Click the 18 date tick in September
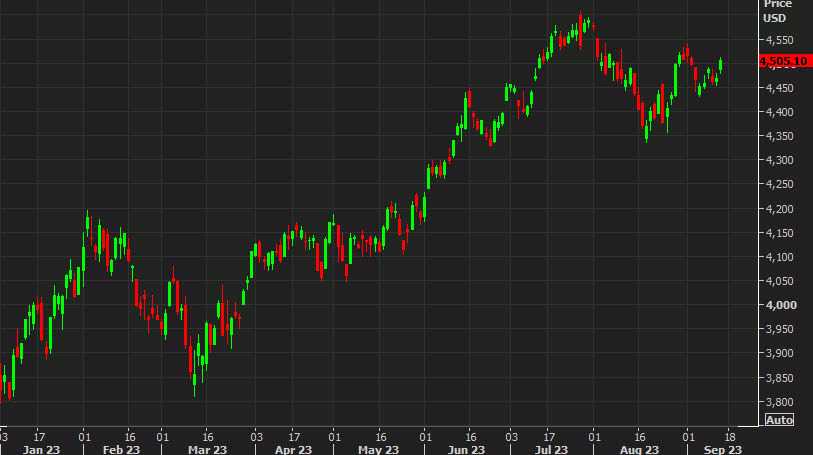This screenshot has width=813, height=455. pyautogui.click(x=730, y=436)
